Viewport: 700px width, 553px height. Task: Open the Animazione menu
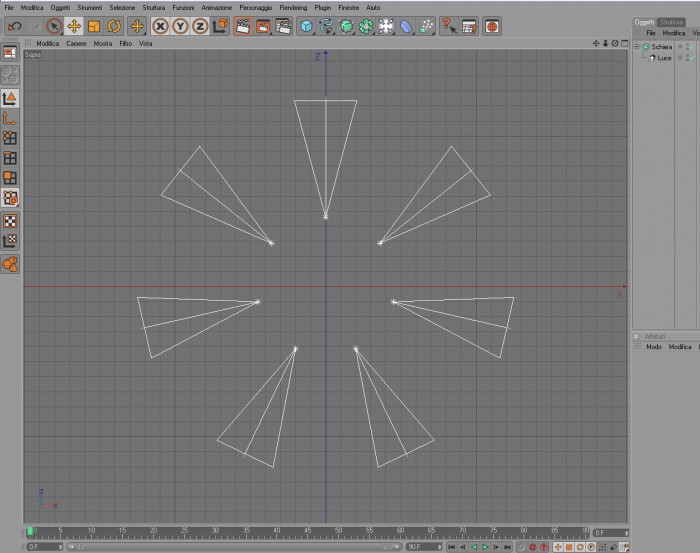[x=217, y=8]
